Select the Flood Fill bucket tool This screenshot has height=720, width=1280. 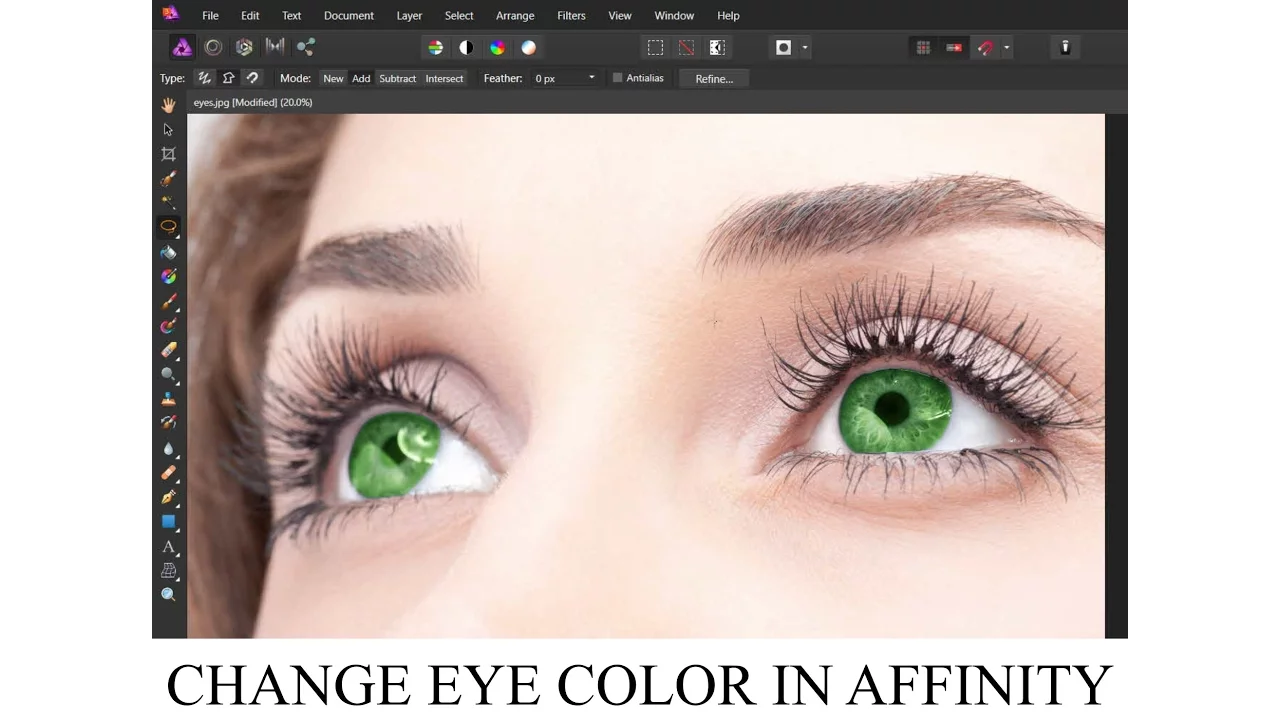point(168,252)
